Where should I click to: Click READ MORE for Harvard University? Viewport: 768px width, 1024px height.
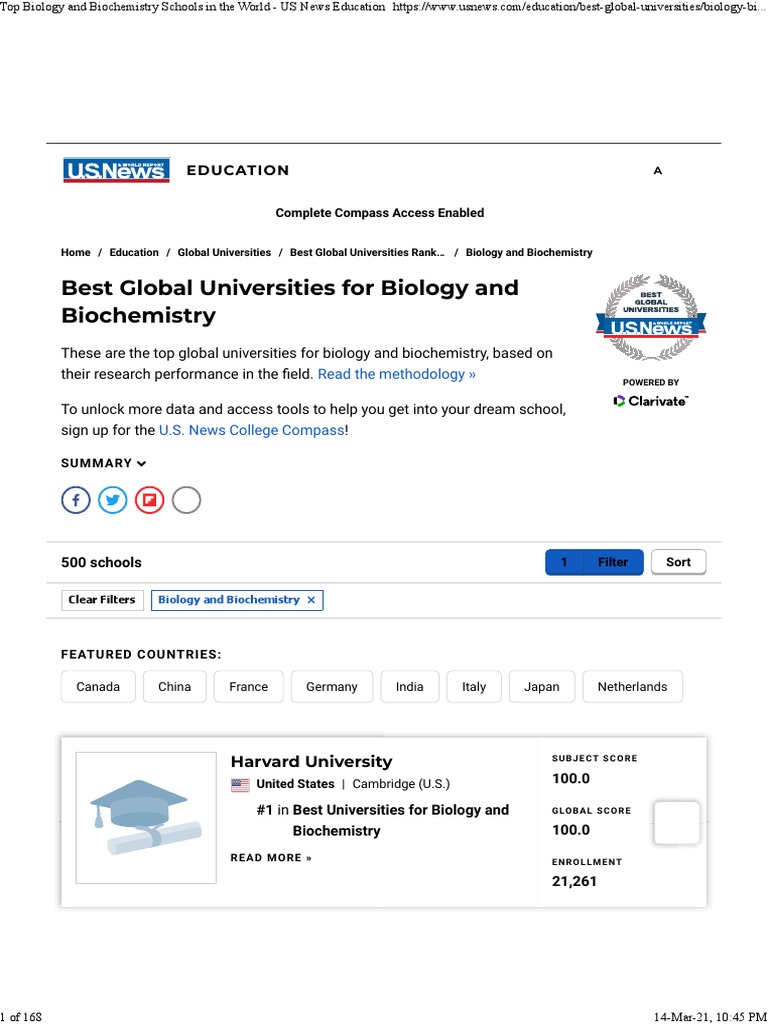271,858
